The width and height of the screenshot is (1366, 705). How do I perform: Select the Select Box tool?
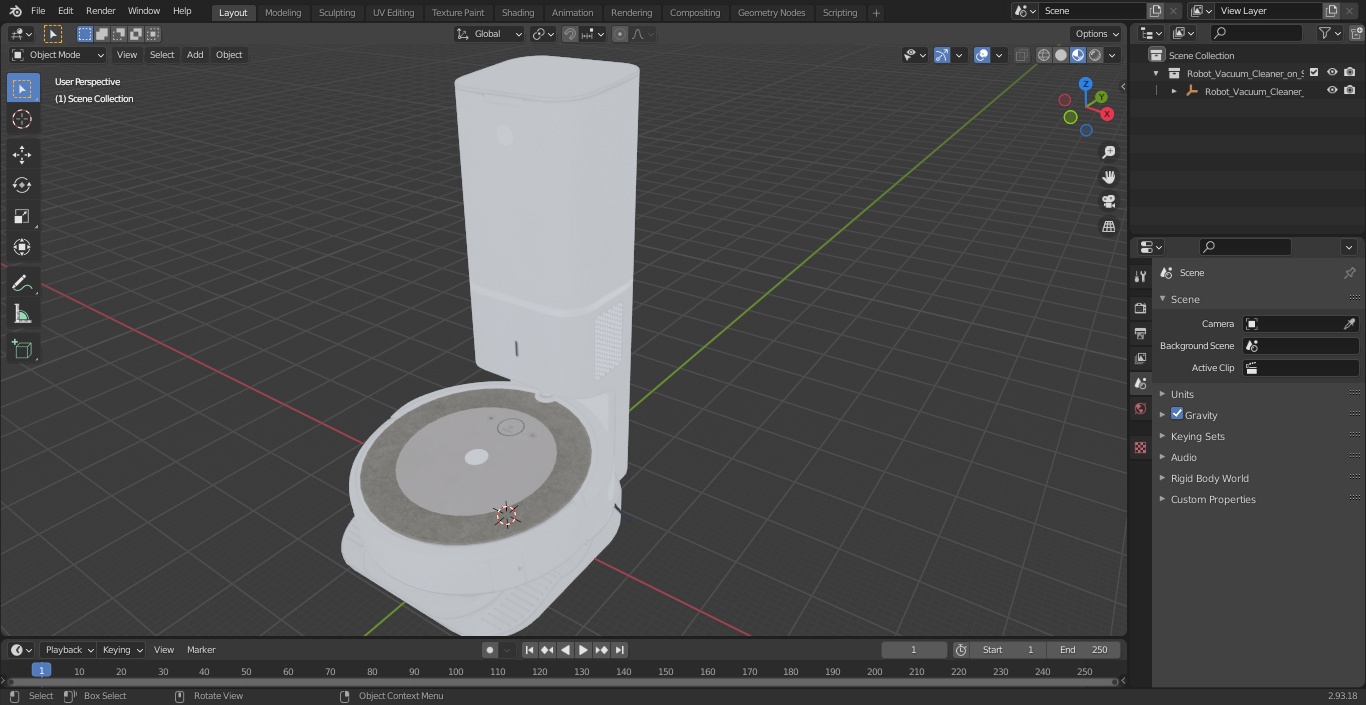coord(22,88)
